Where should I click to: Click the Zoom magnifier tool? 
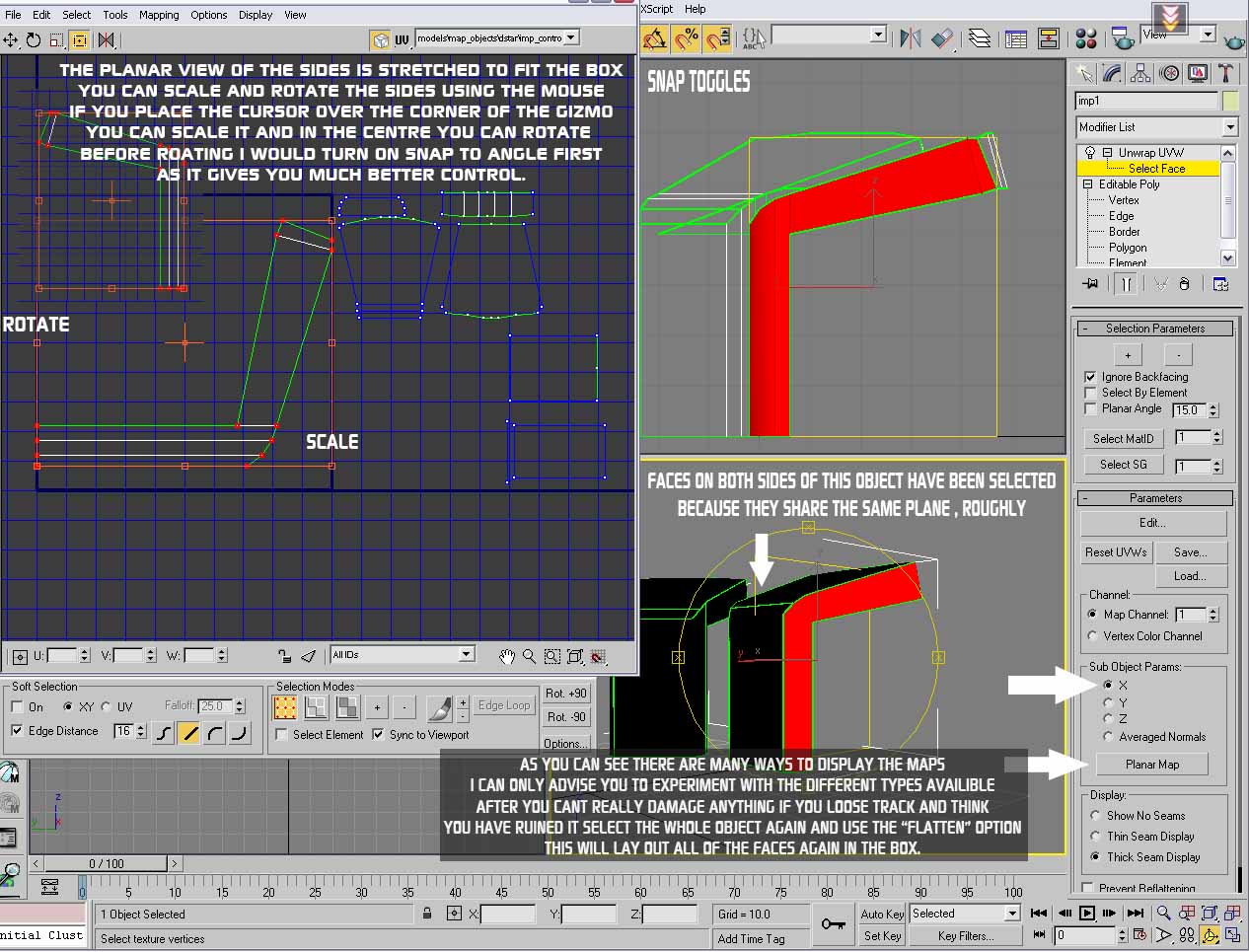pos(529,656)
